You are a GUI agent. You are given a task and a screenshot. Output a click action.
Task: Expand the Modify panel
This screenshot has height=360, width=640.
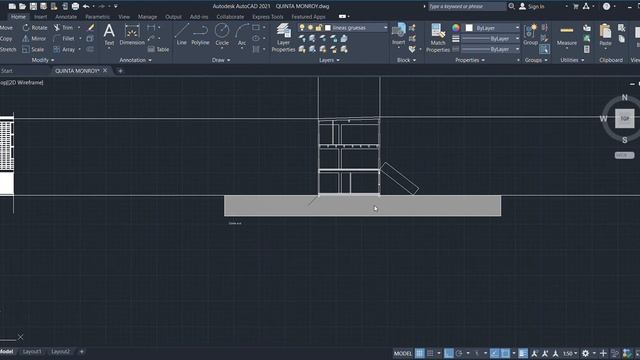coord(43,60)
